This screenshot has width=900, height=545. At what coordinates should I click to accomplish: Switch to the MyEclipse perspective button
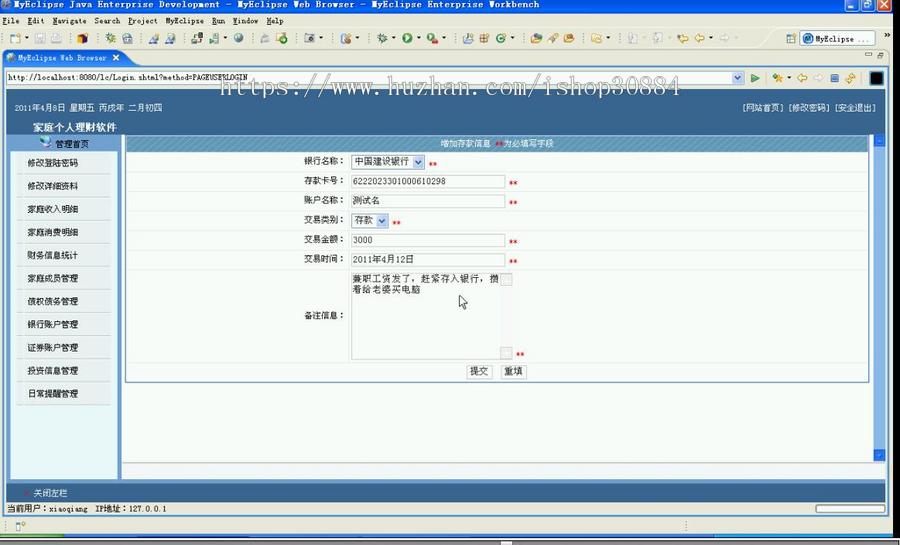(x=837, y=39)
